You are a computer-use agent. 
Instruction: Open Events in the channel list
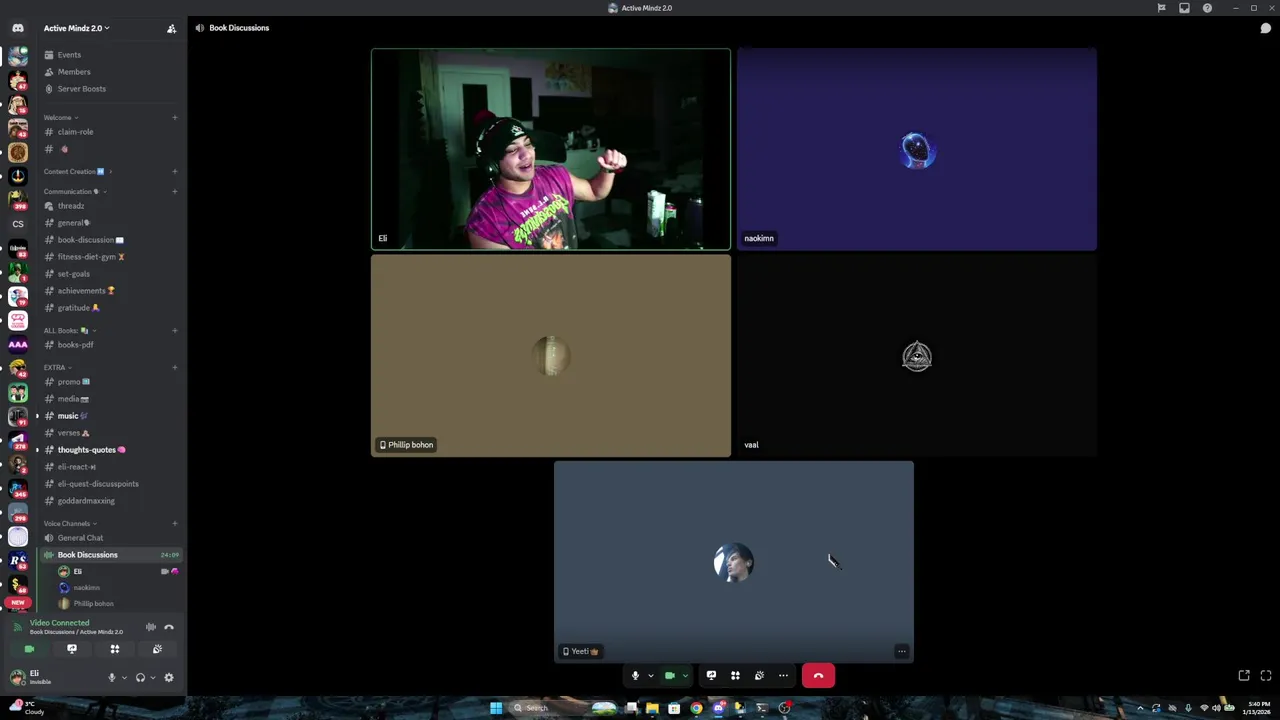69,55
